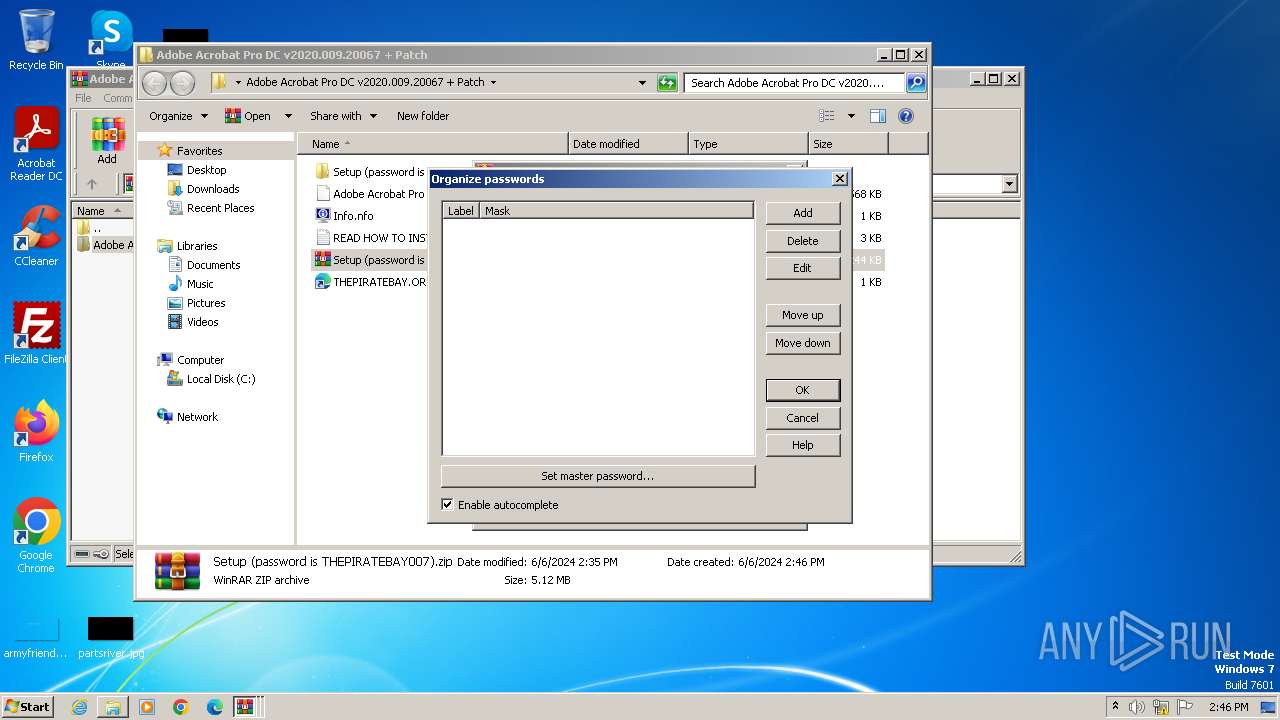This screenshot has width=1280, height=720.
Task: Open Music library
Action: [x=200, y=284]
